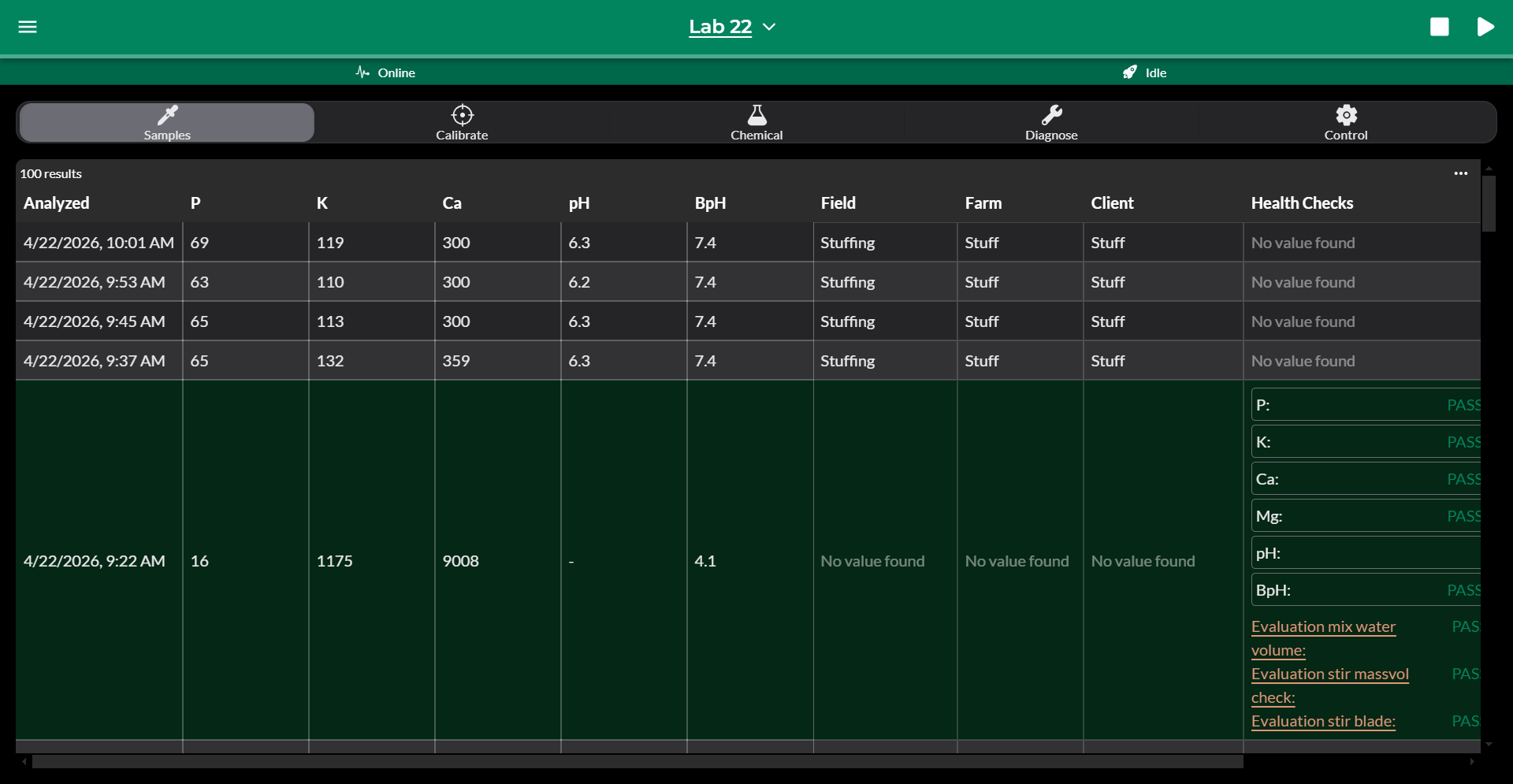Click the scroll up arrow
This screenshot has width=1513, height=784.
click(1489, 168)
